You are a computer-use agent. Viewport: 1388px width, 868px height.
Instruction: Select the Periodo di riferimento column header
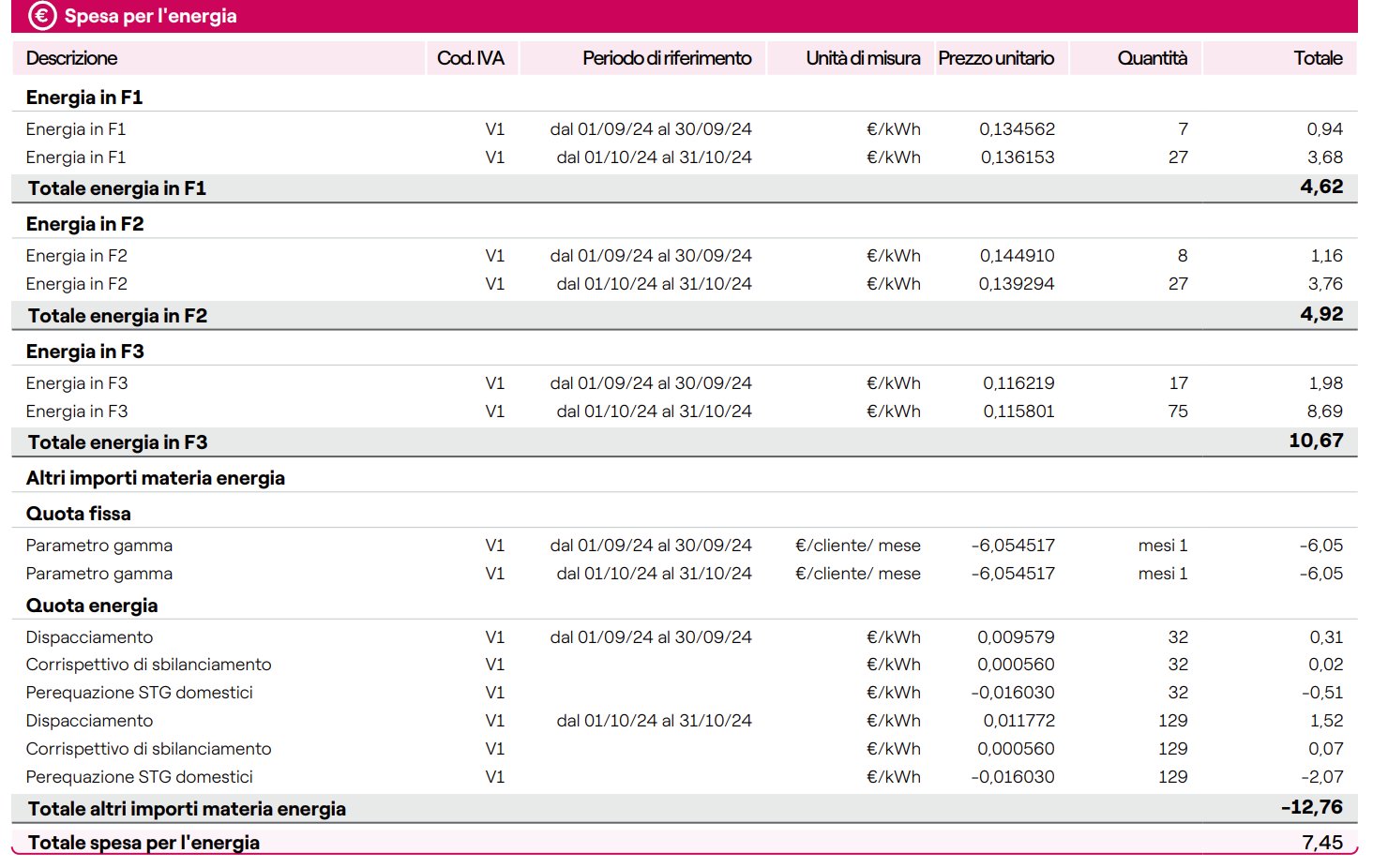(666, 58)
